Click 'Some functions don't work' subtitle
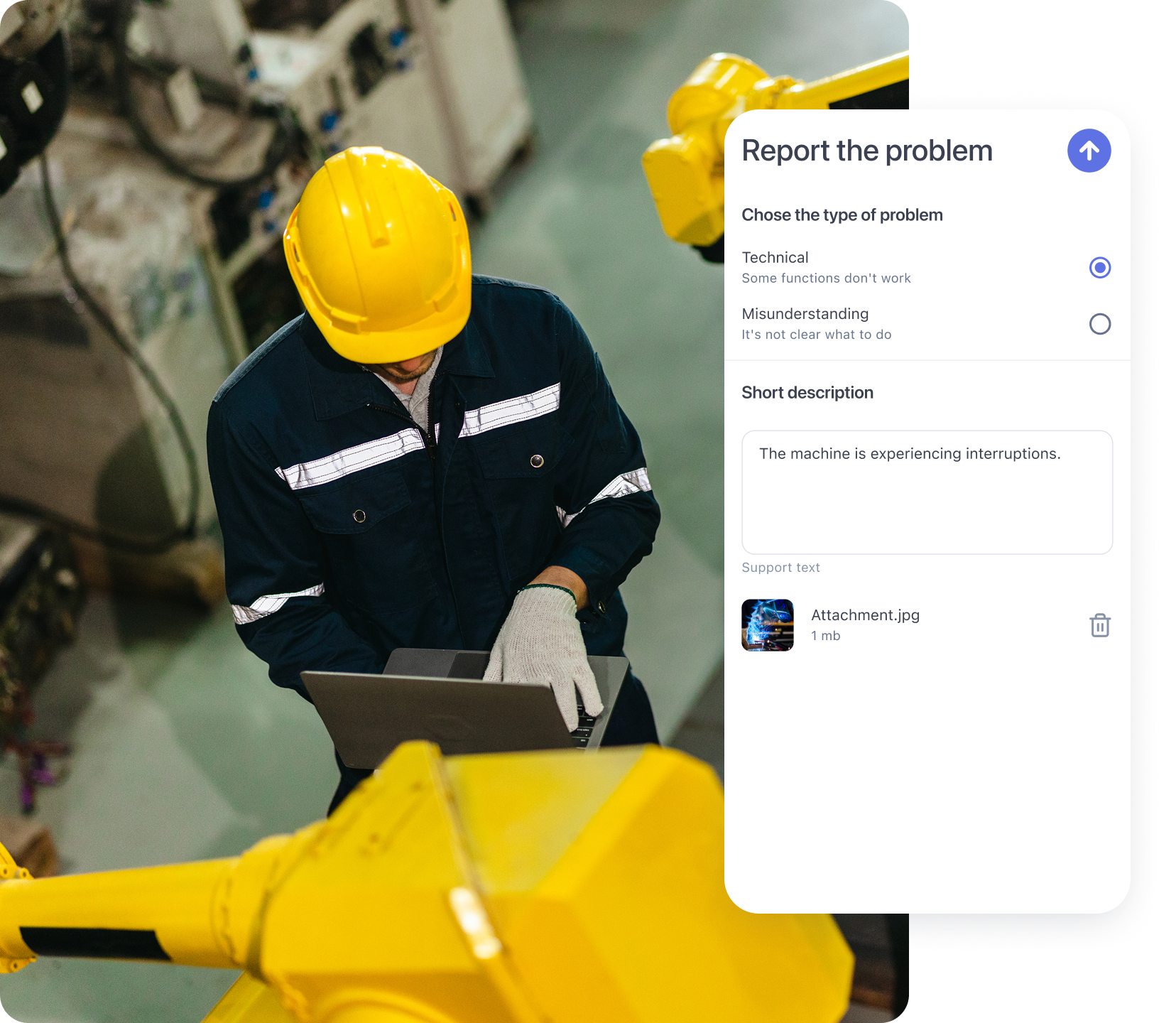Image resolution: width=1176 pixels, height=1023 pixels. pyautogui.click(x=826, y=278)
